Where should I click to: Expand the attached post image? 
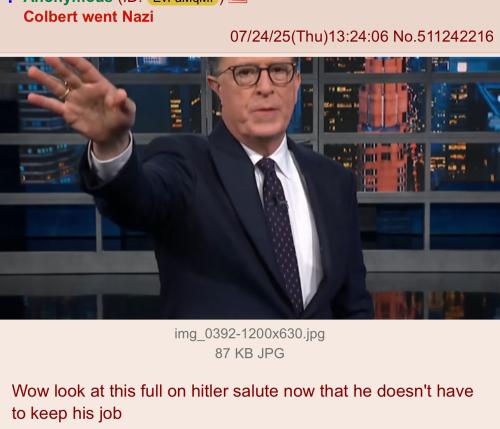(x=250, y=188)
